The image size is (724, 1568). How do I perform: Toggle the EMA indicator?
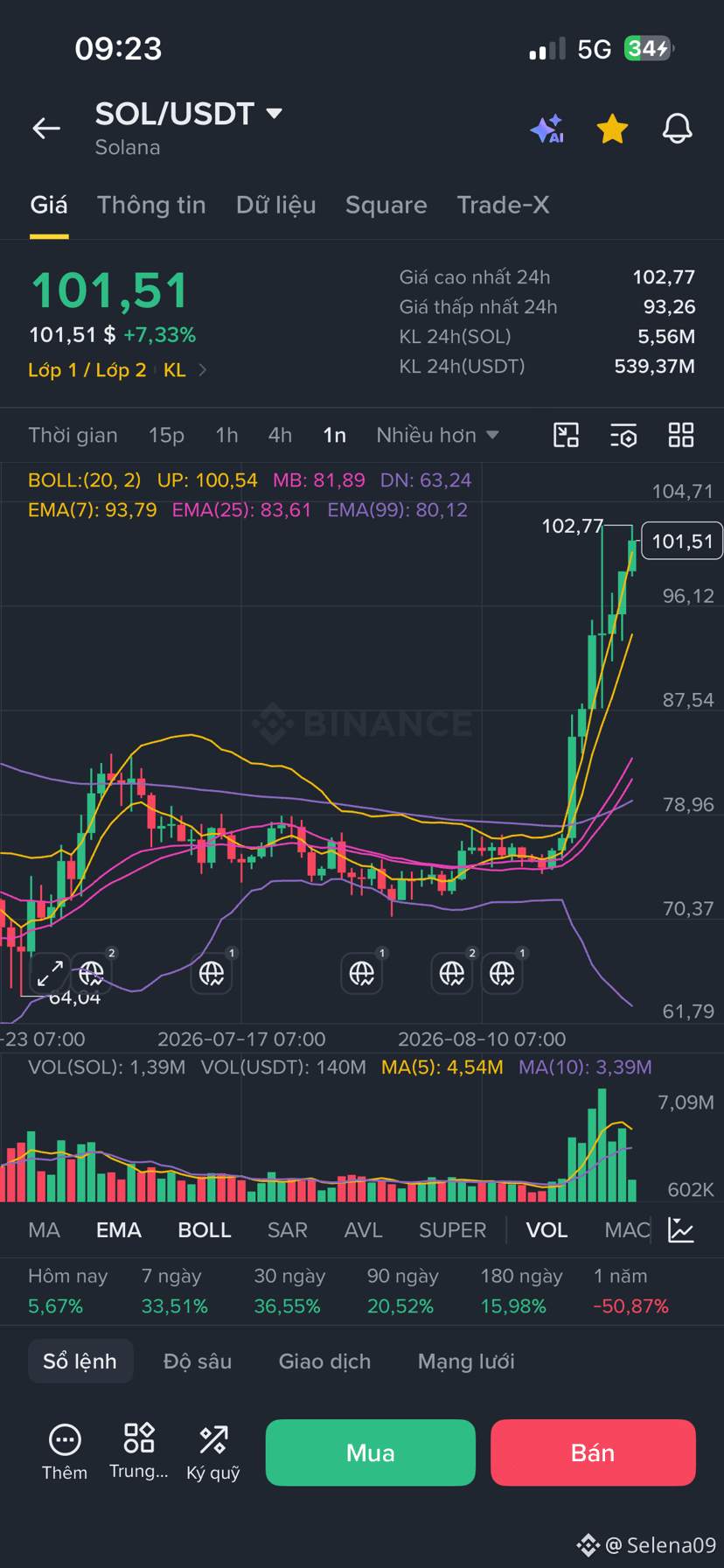click(x=119, y=1230)
